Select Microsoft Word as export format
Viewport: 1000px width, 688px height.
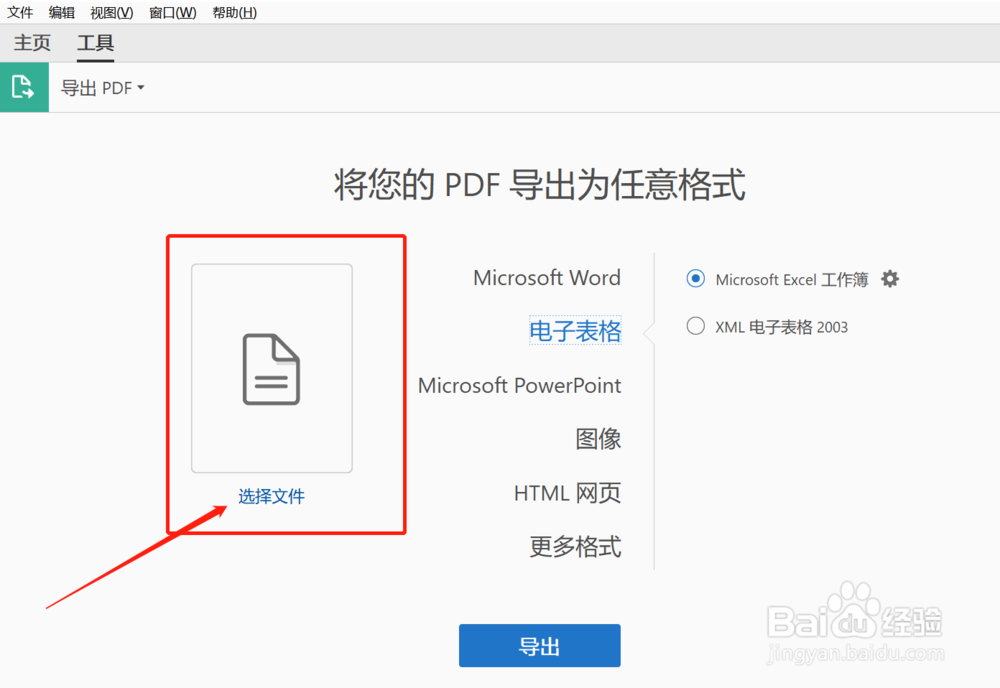coord(546,278)
